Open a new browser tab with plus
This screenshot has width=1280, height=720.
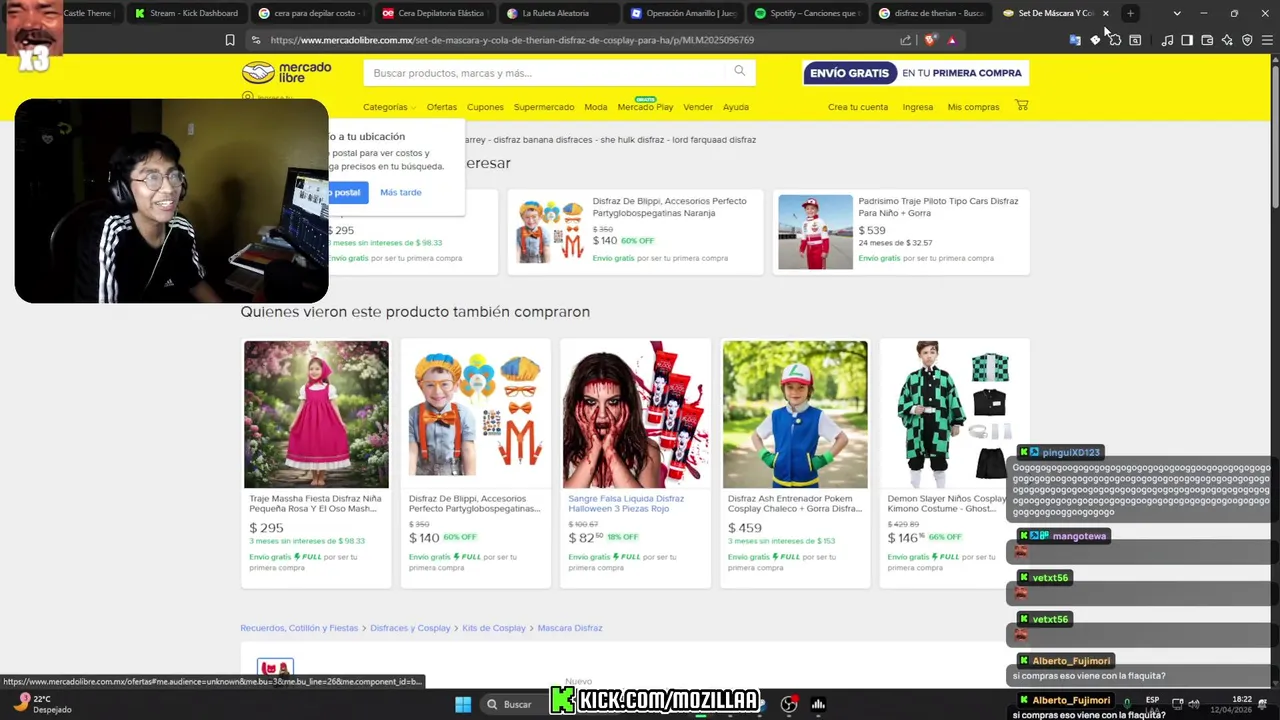coord(1130,13)
